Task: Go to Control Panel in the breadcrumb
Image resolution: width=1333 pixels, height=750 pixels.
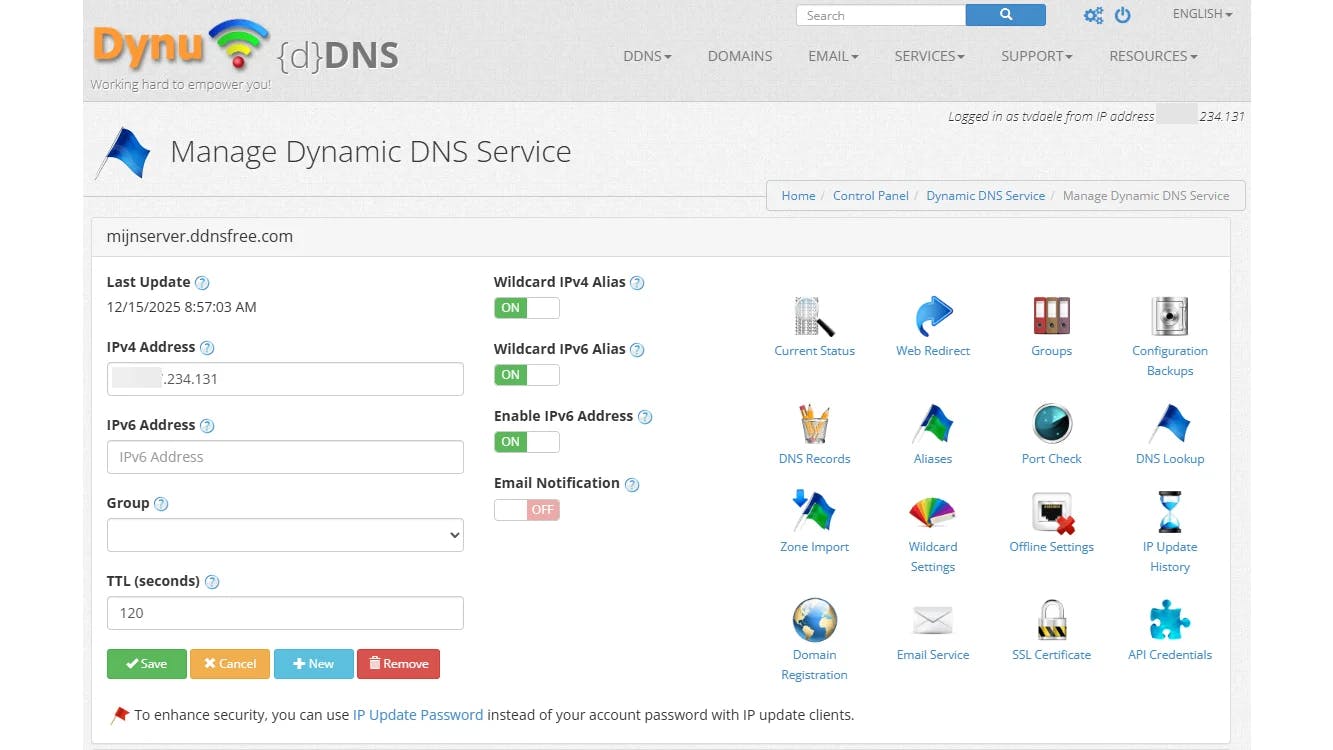Action: coord(871,196)
